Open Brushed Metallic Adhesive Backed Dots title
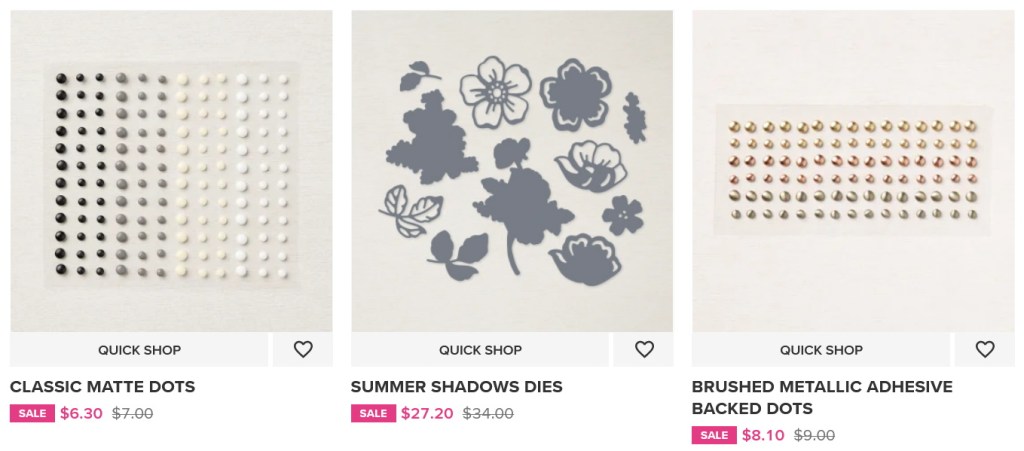The width and height of the screenshot is (1024, 451). click(822, 397)
